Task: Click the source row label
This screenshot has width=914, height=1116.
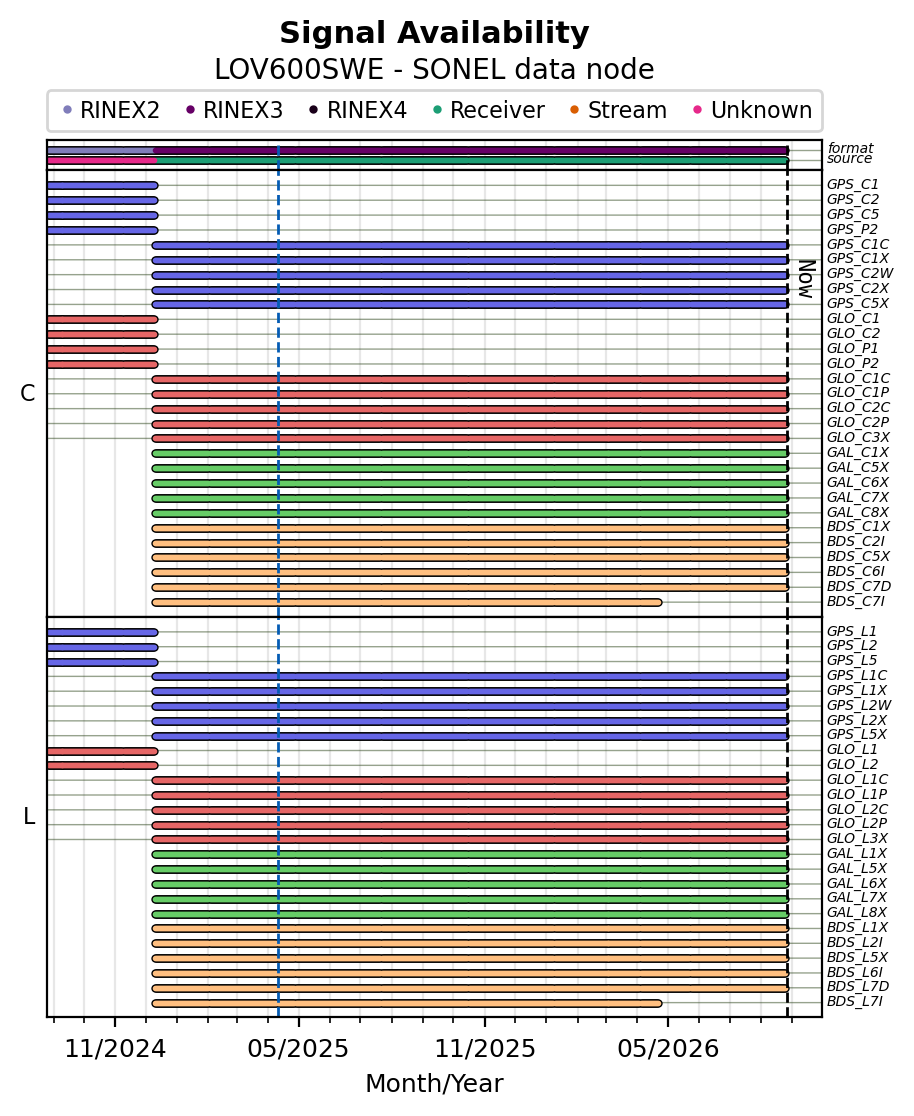Action: pos(849,158)
